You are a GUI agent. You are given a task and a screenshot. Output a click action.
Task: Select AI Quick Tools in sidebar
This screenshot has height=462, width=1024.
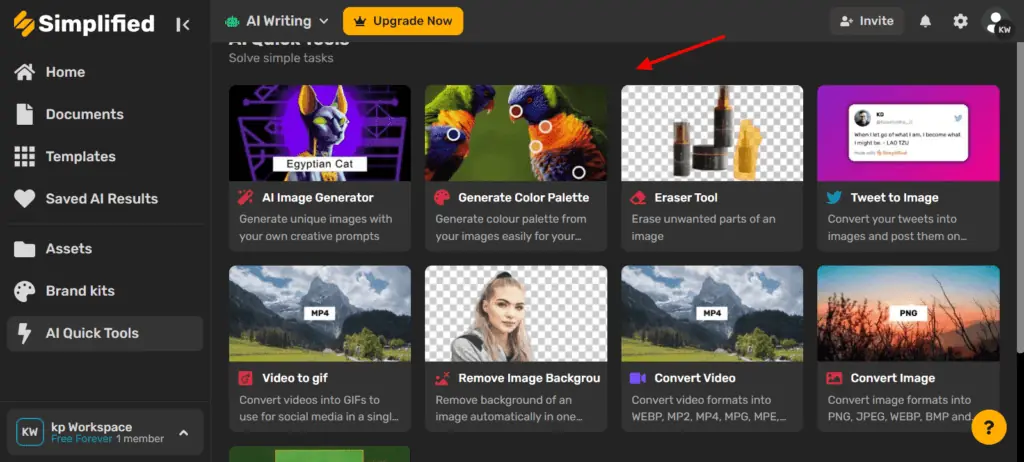tap(104, 333)
